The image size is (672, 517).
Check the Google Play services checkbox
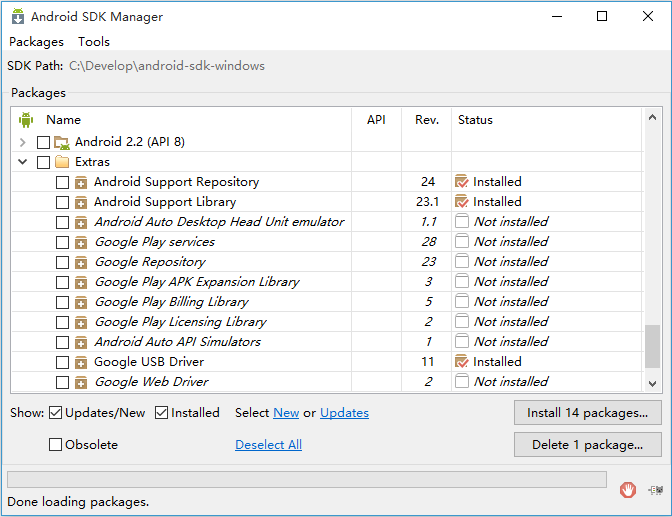tap(63, 242)
